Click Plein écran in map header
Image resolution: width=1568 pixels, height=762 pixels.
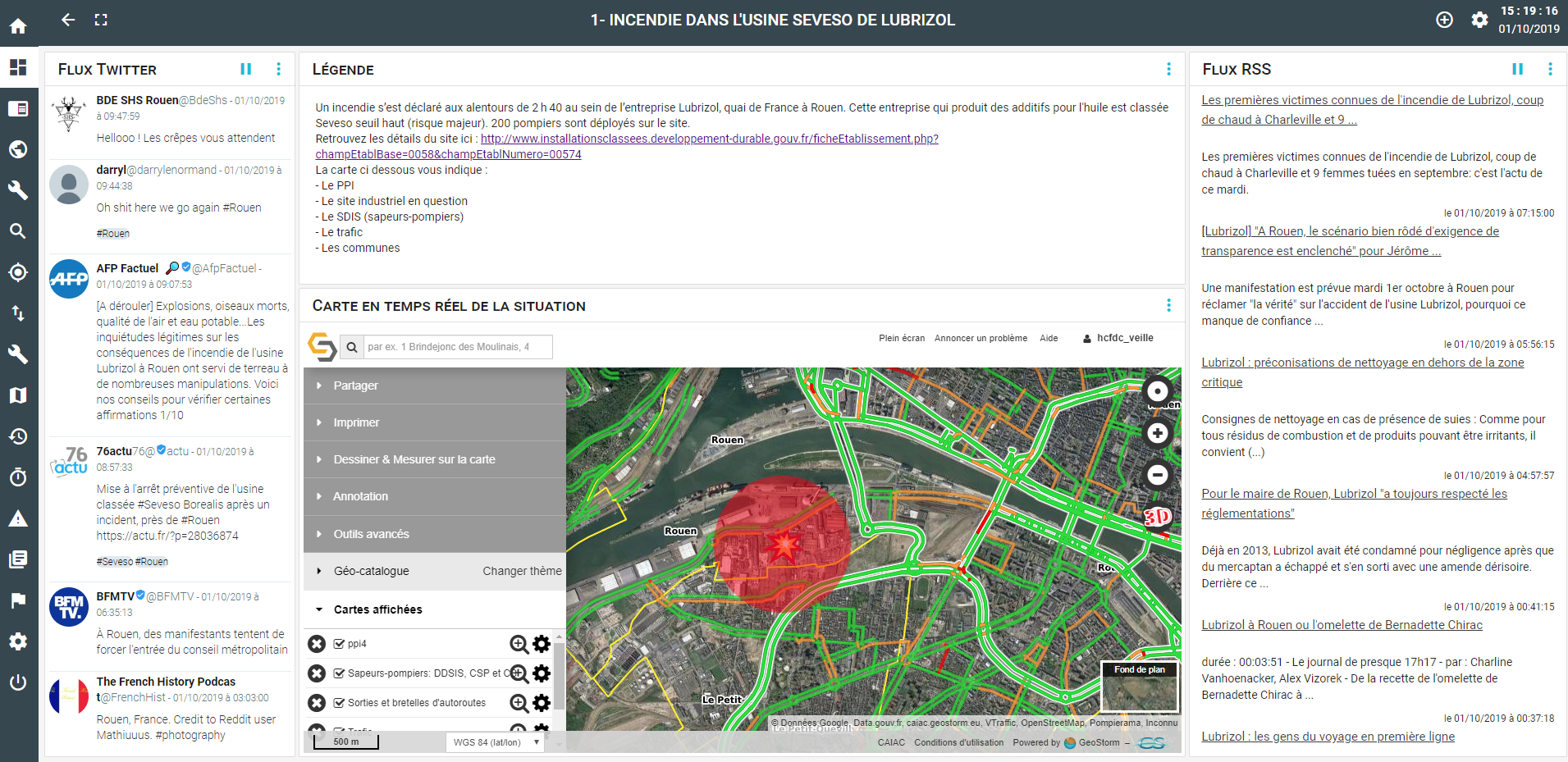pos(902,338)
